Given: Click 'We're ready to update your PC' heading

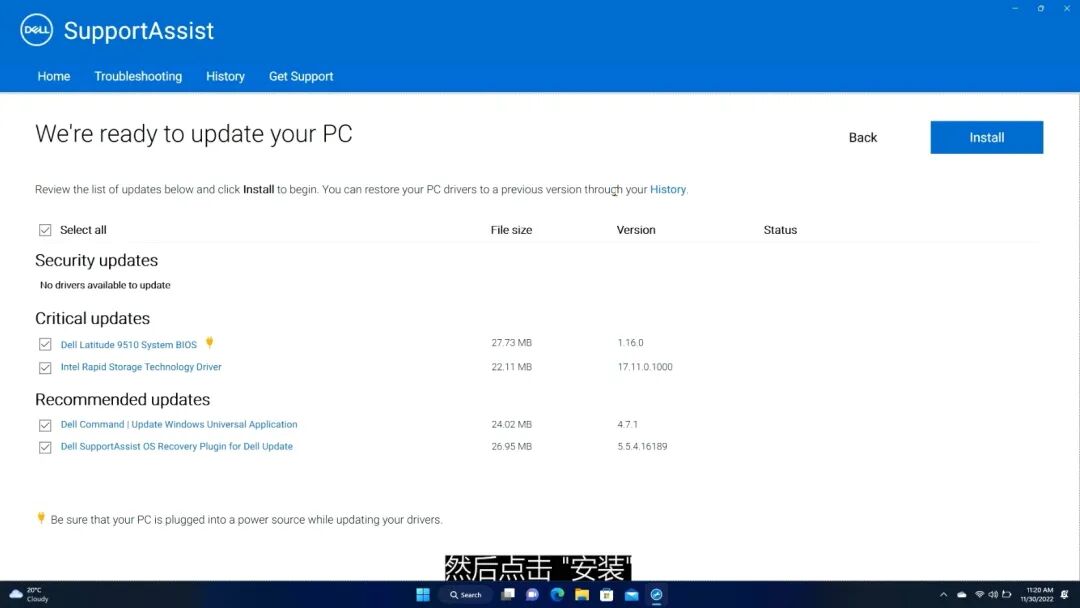Looking at the screenshot, I should click(194, 134).
